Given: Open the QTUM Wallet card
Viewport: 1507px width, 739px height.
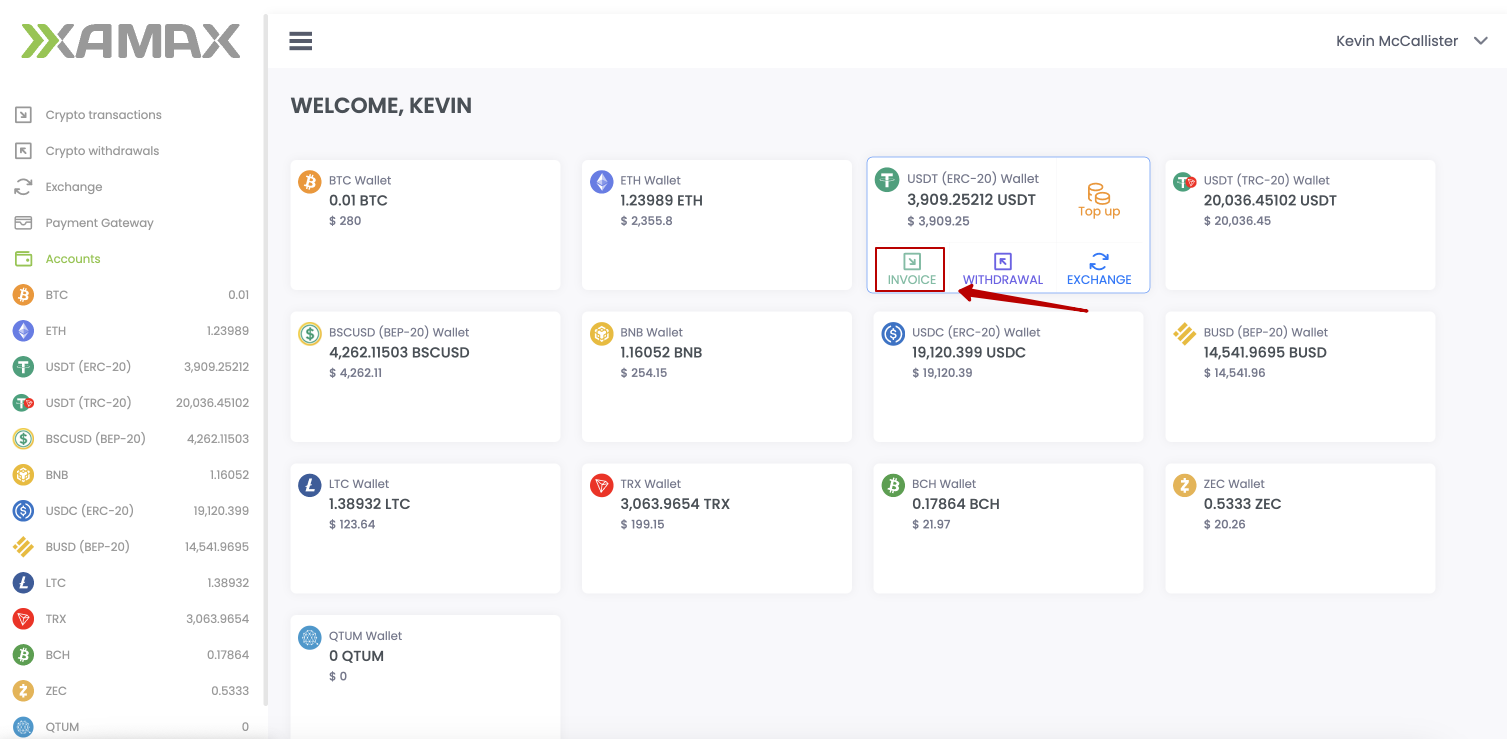Looking at the screenshot, I should coord(425,677).
